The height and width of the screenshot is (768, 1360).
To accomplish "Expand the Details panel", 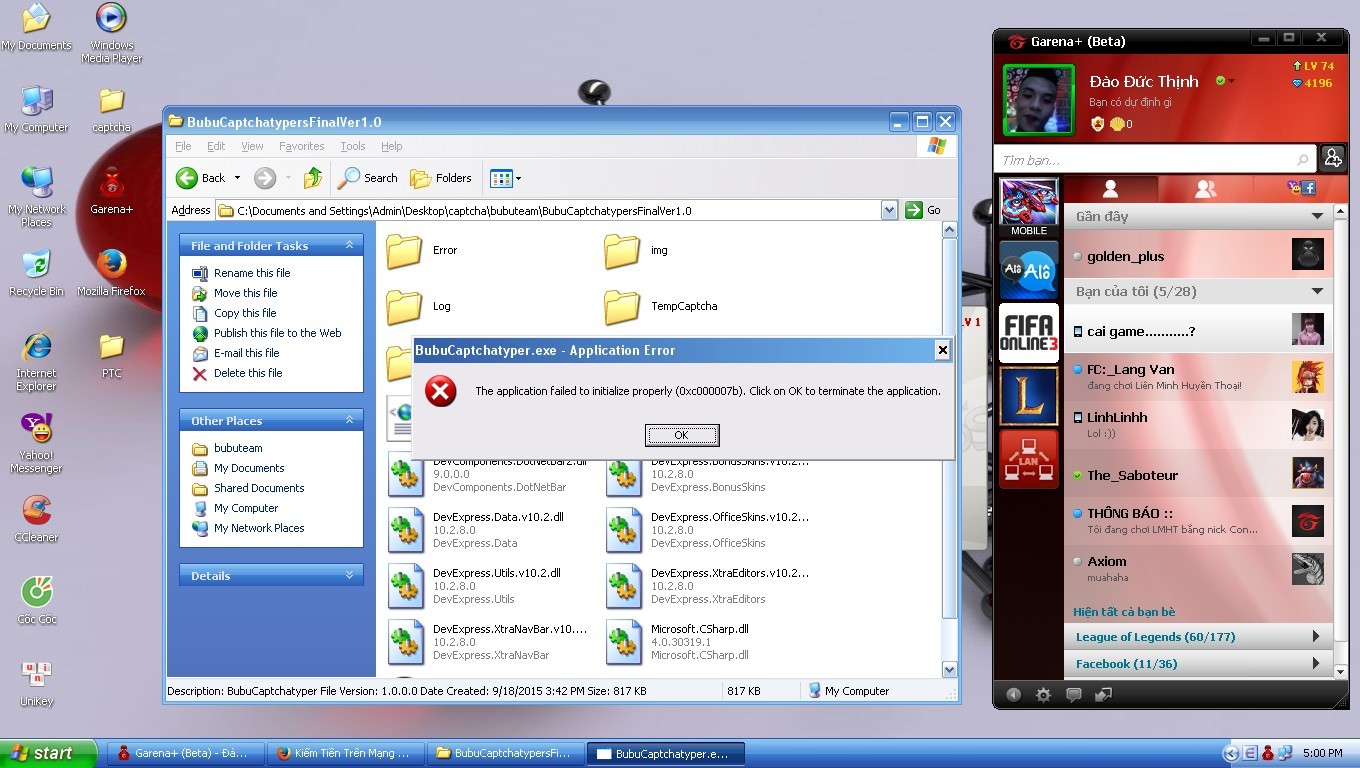I will pyautogui.click(x=349, y=575).
